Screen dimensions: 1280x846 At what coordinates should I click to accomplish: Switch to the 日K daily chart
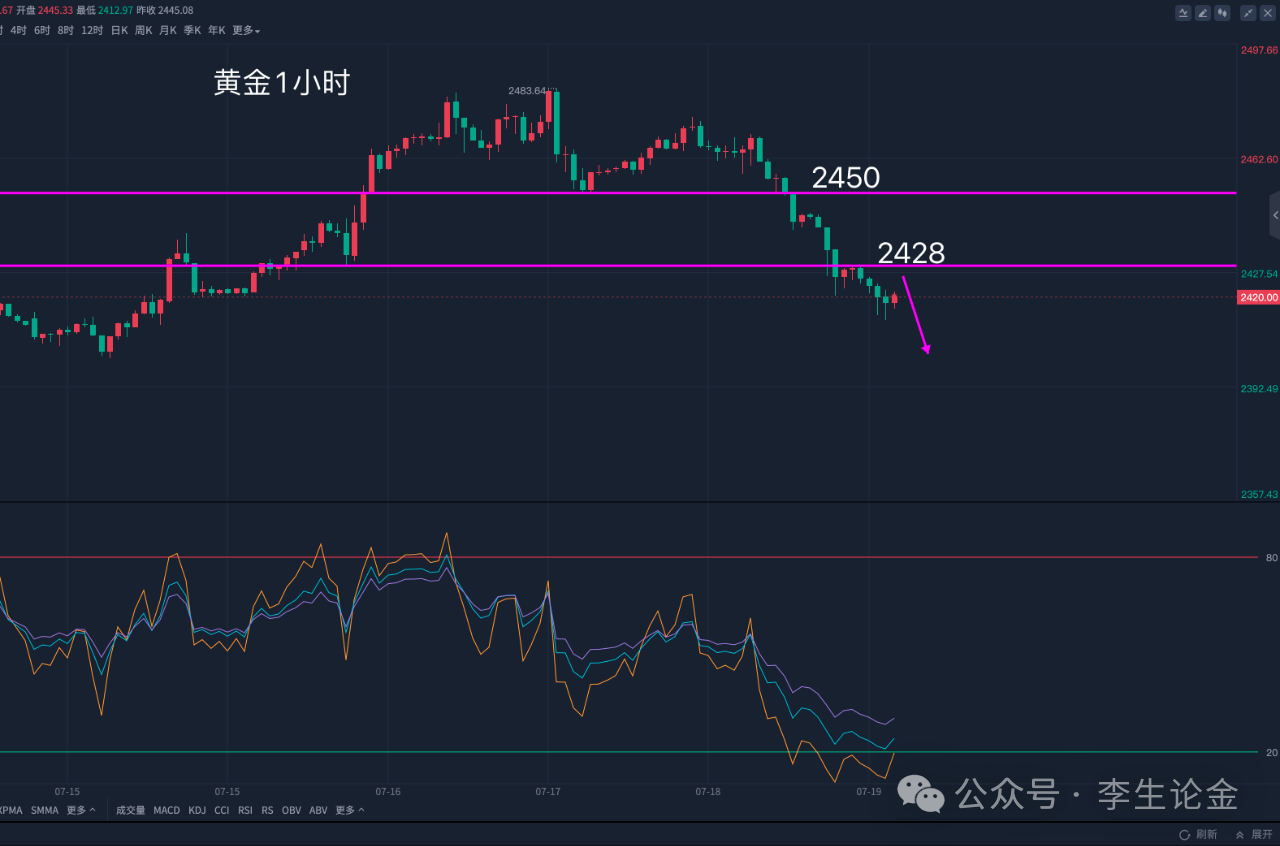coord(119,30)
